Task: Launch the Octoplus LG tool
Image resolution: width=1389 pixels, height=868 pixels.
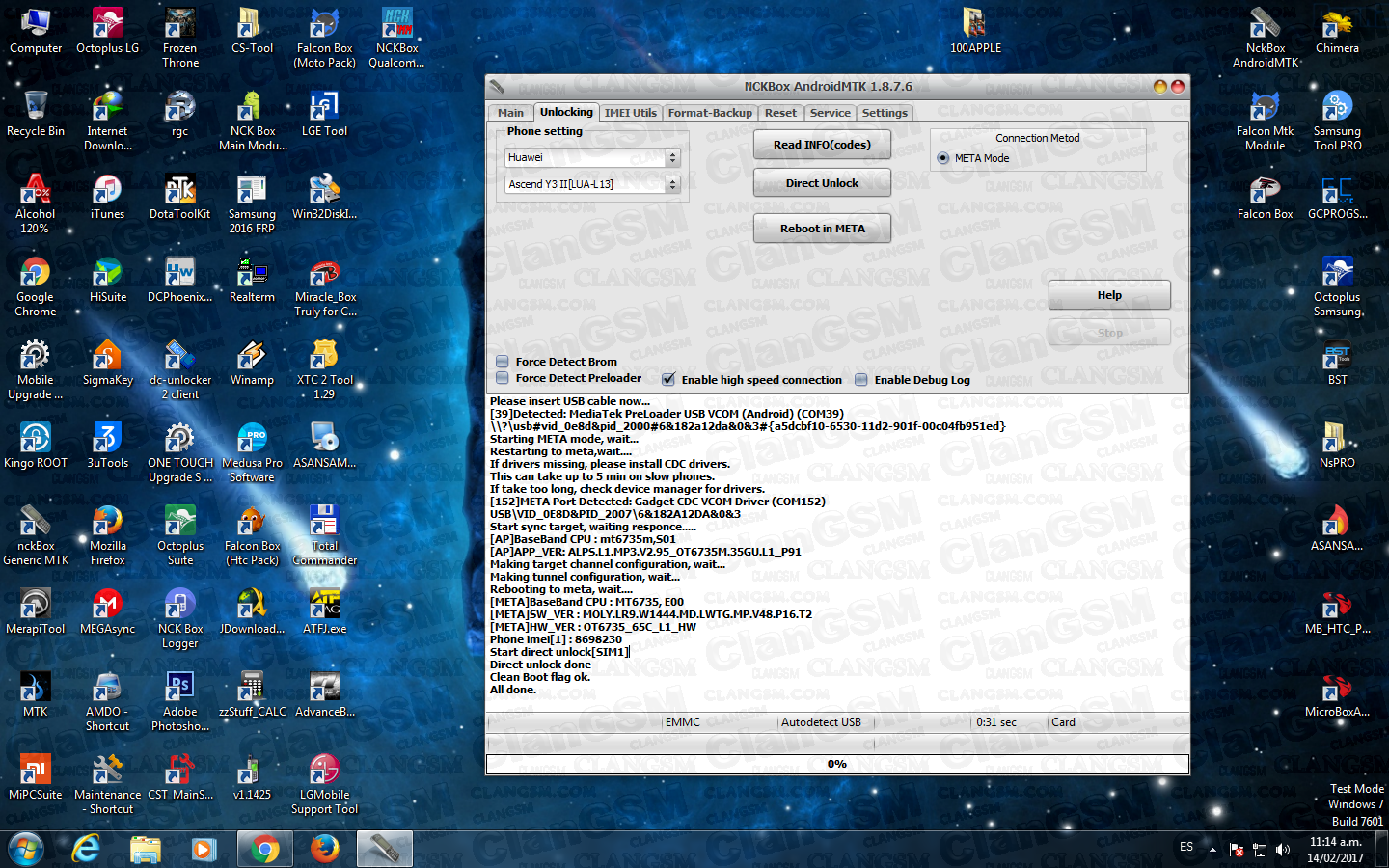Action: coord(107,29)
